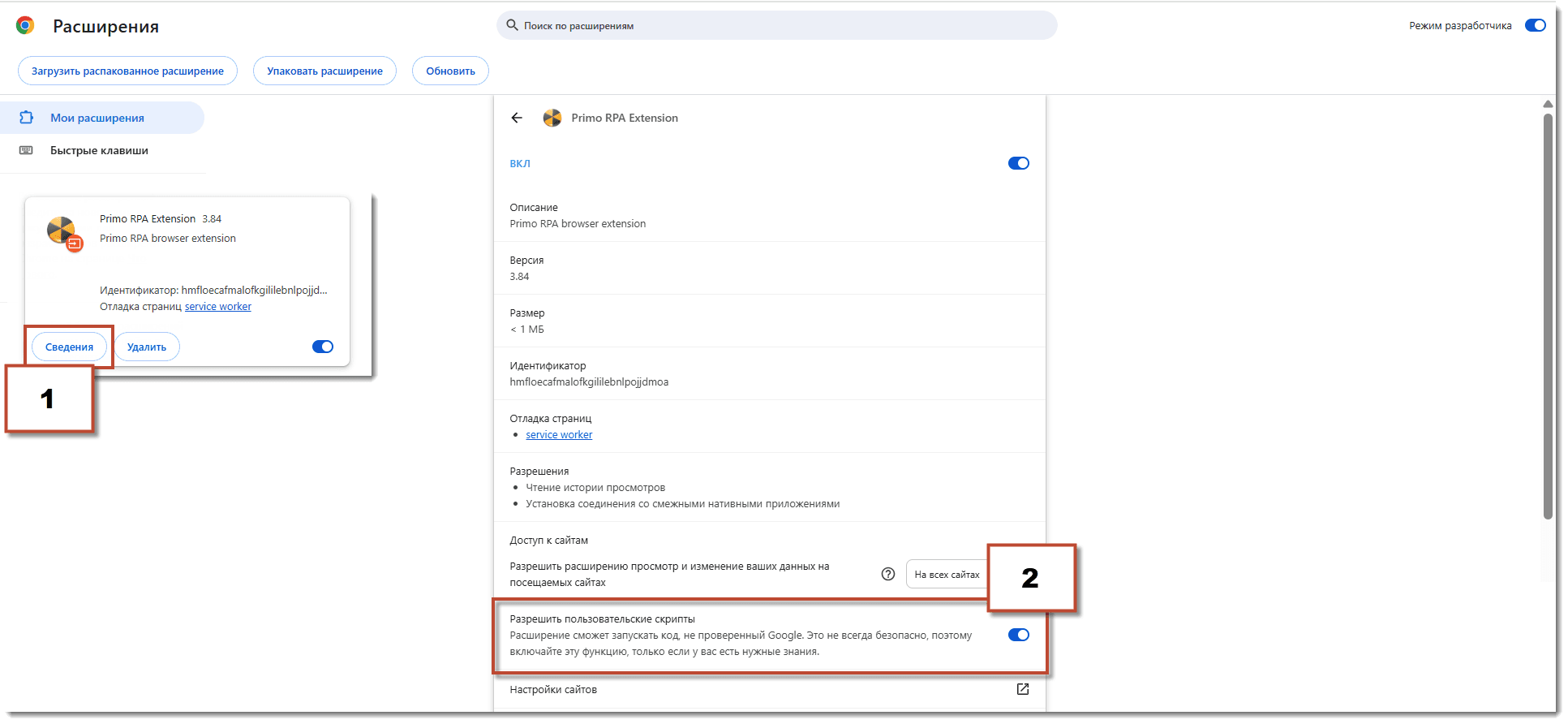
Task: Open site settings external link icon
Action: click(x=1023, y=689)
